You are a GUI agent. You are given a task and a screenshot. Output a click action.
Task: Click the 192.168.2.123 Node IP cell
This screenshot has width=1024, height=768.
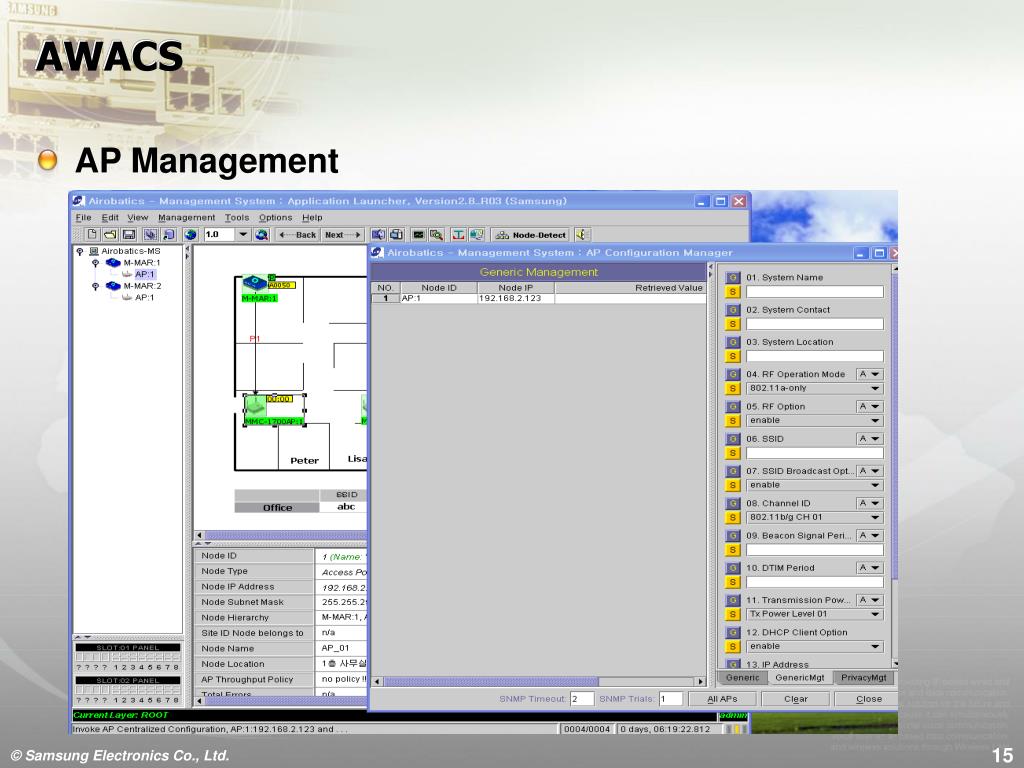pos(516,298)
